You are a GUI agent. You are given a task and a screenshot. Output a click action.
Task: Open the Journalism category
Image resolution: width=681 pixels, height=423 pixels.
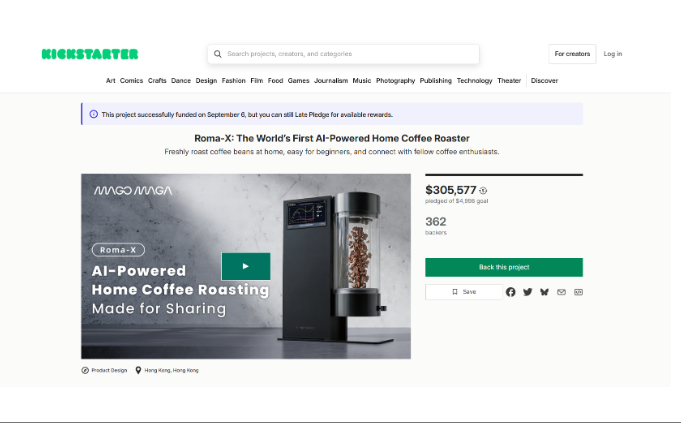pyautogui.click(x=331, y=80)
